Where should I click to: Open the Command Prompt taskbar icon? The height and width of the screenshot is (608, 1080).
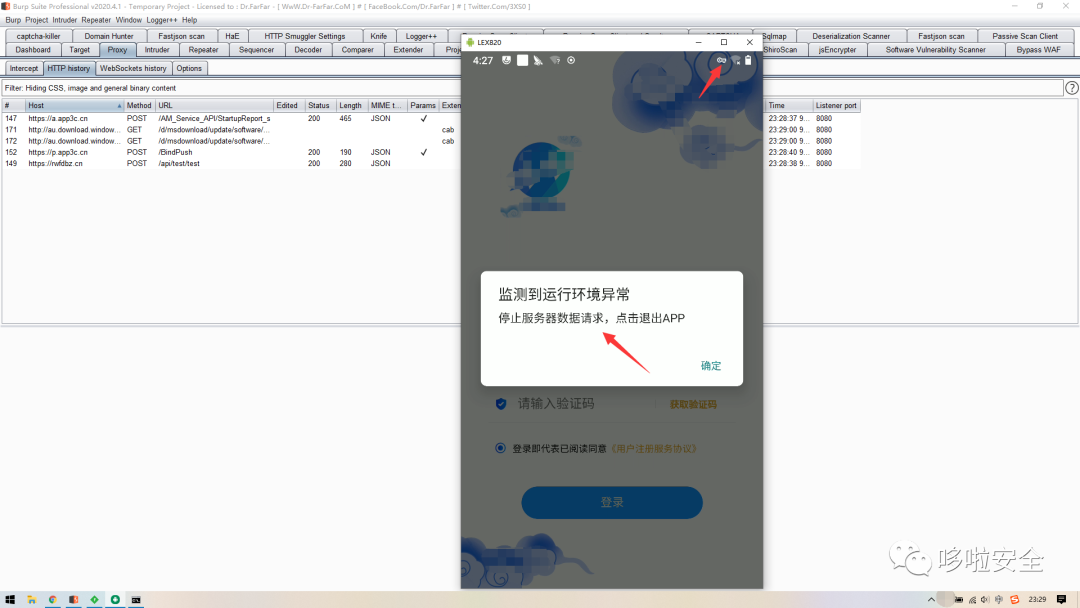[136, 599]
